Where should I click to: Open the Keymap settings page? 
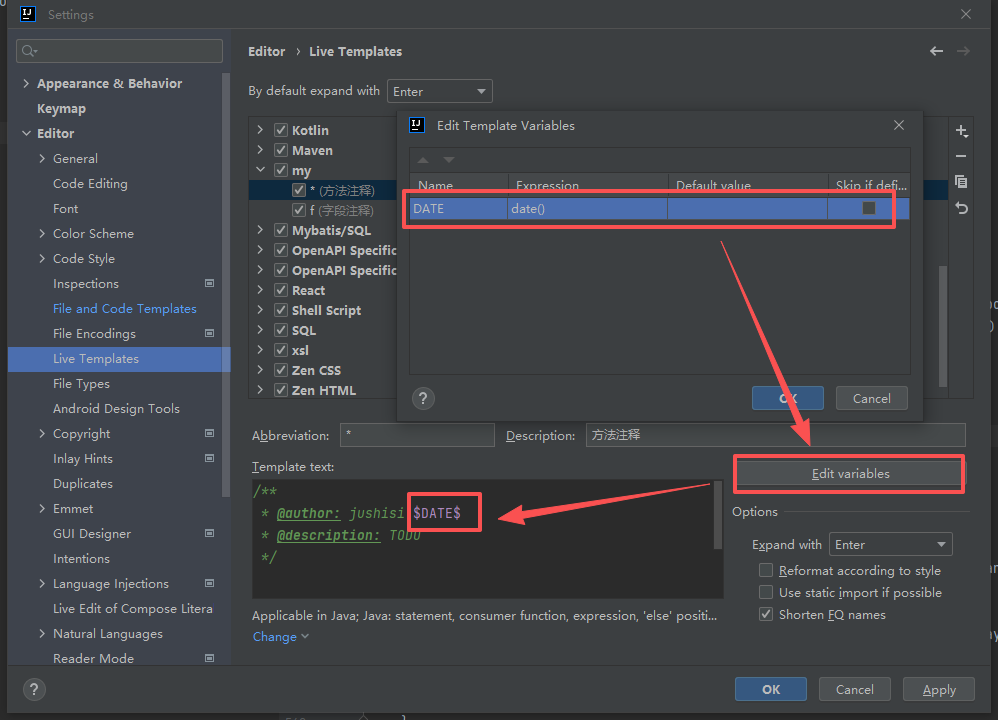click(x=61, y=109)
